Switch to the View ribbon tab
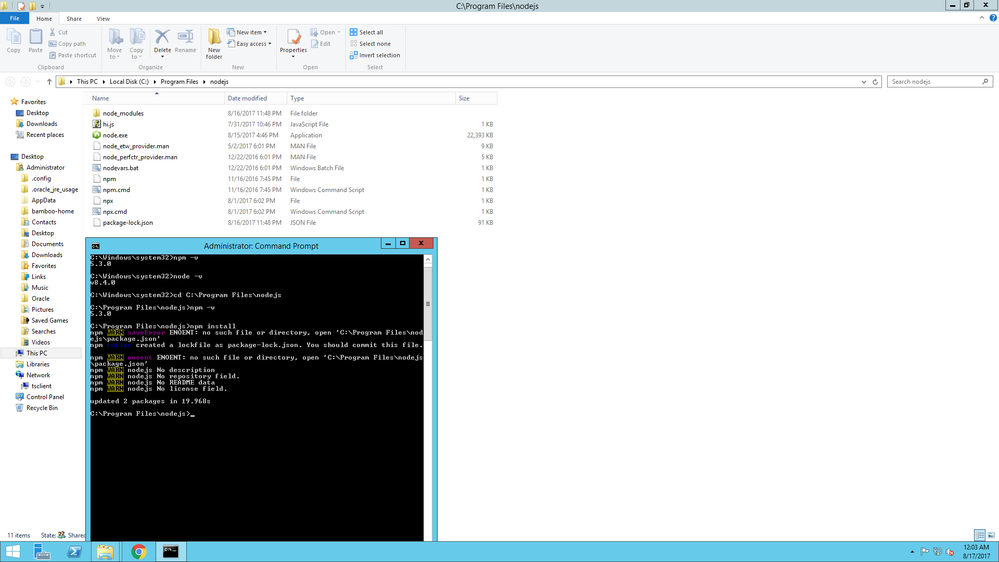Screen dimensions: 999x562 [103, 18]
